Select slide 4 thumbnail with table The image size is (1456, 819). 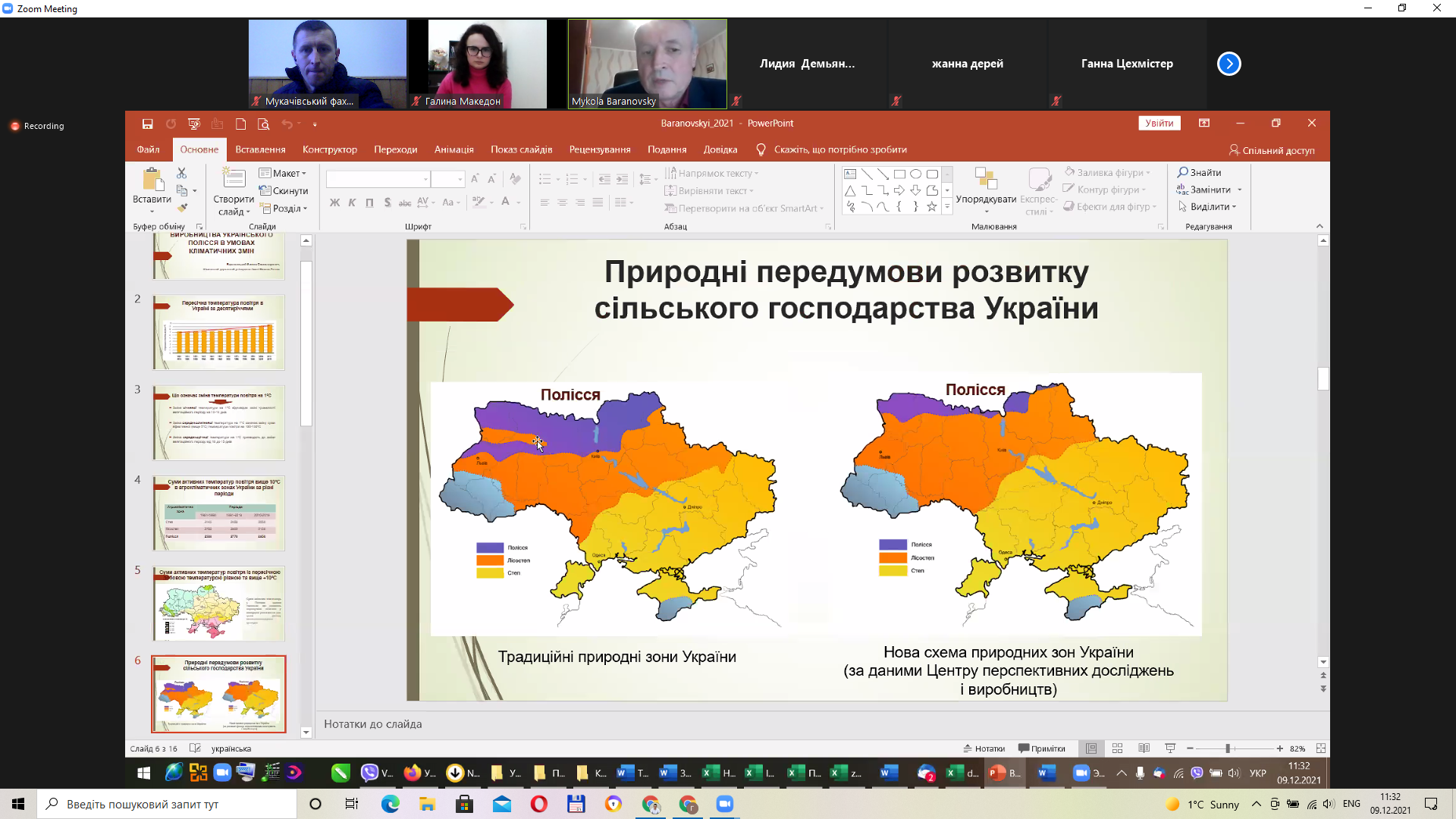coord(219,513)
